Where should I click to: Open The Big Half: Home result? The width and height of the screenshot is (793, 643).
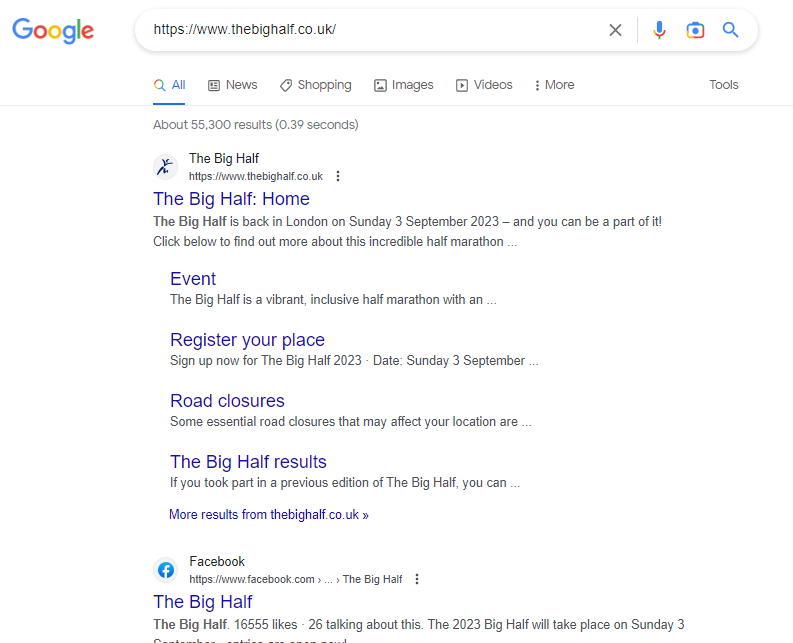pos(231,199)
